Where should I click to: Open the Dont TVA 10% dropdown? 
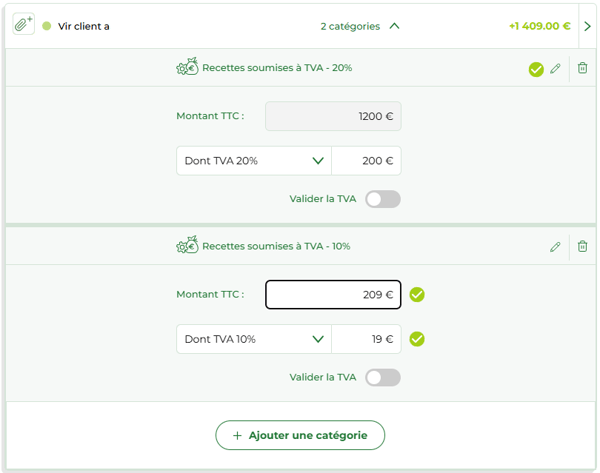point(254,339)
